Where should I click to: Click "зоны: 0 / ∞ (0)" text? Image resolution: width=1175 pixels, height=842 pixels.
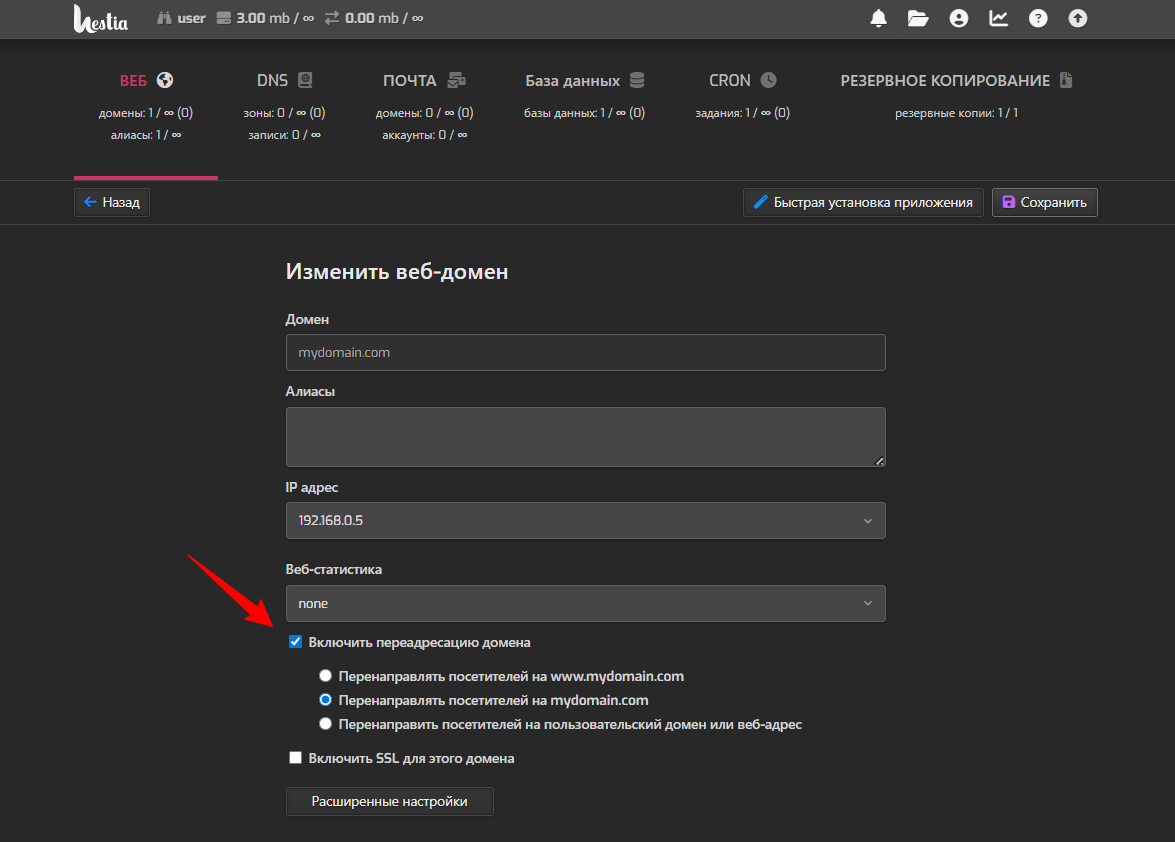284,113
